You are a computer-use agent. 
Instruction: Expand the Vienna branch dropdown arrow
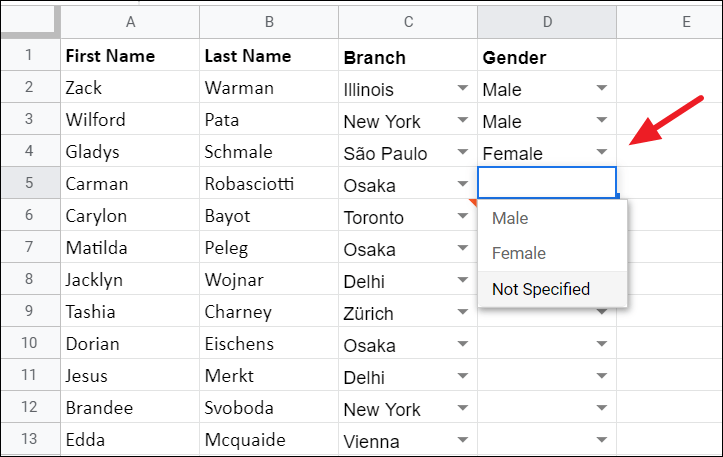pyautogui.click(x=462, y=440)
